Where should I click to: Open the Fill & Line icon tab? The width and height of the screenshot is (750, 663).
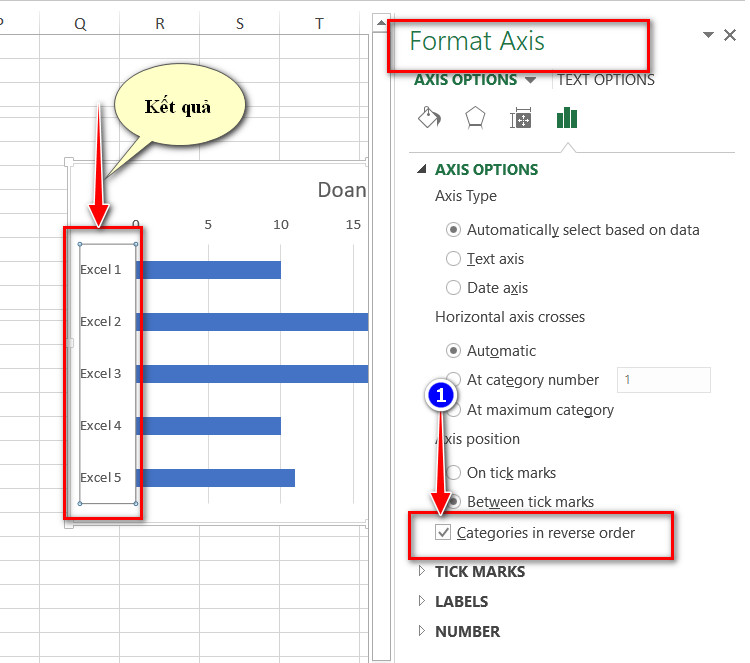pyautogui.click(x=429, y=118)
